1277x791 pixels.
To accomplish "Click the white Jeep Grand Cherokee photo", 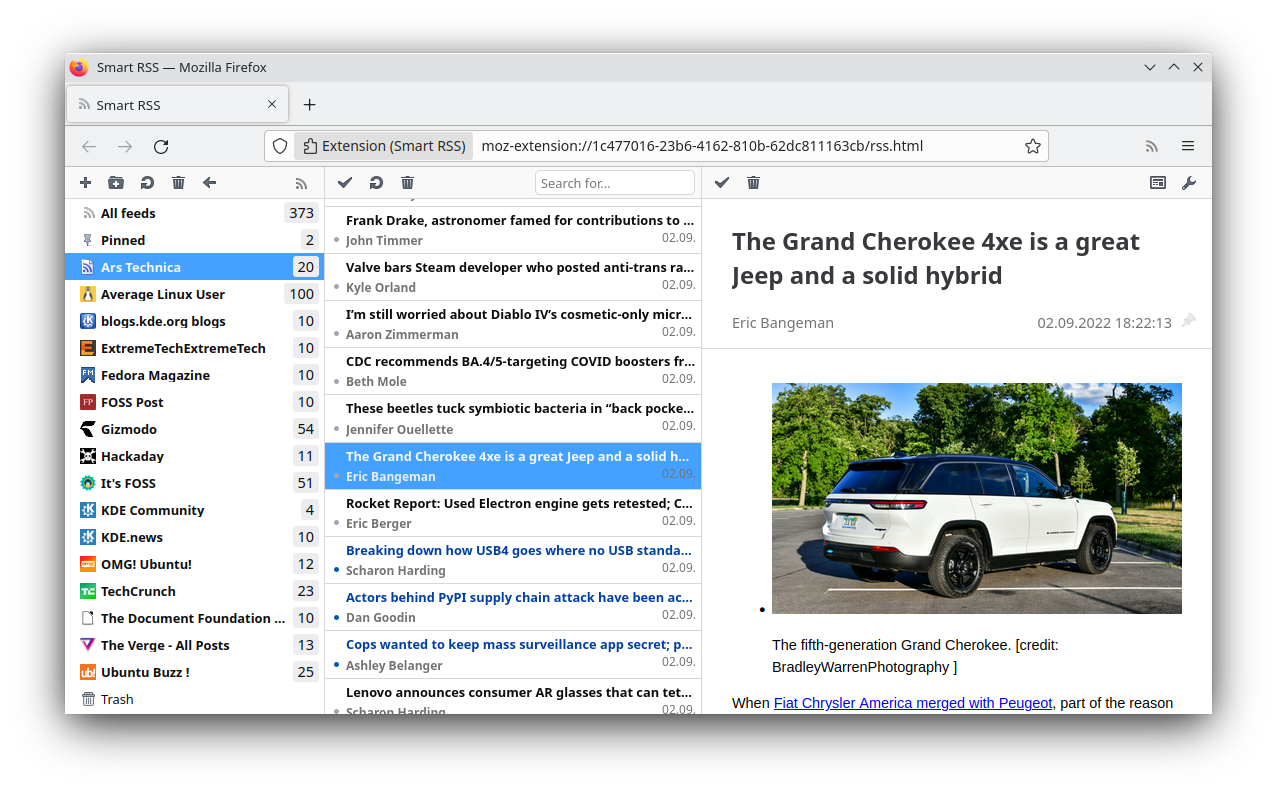I will pos(977,498).
